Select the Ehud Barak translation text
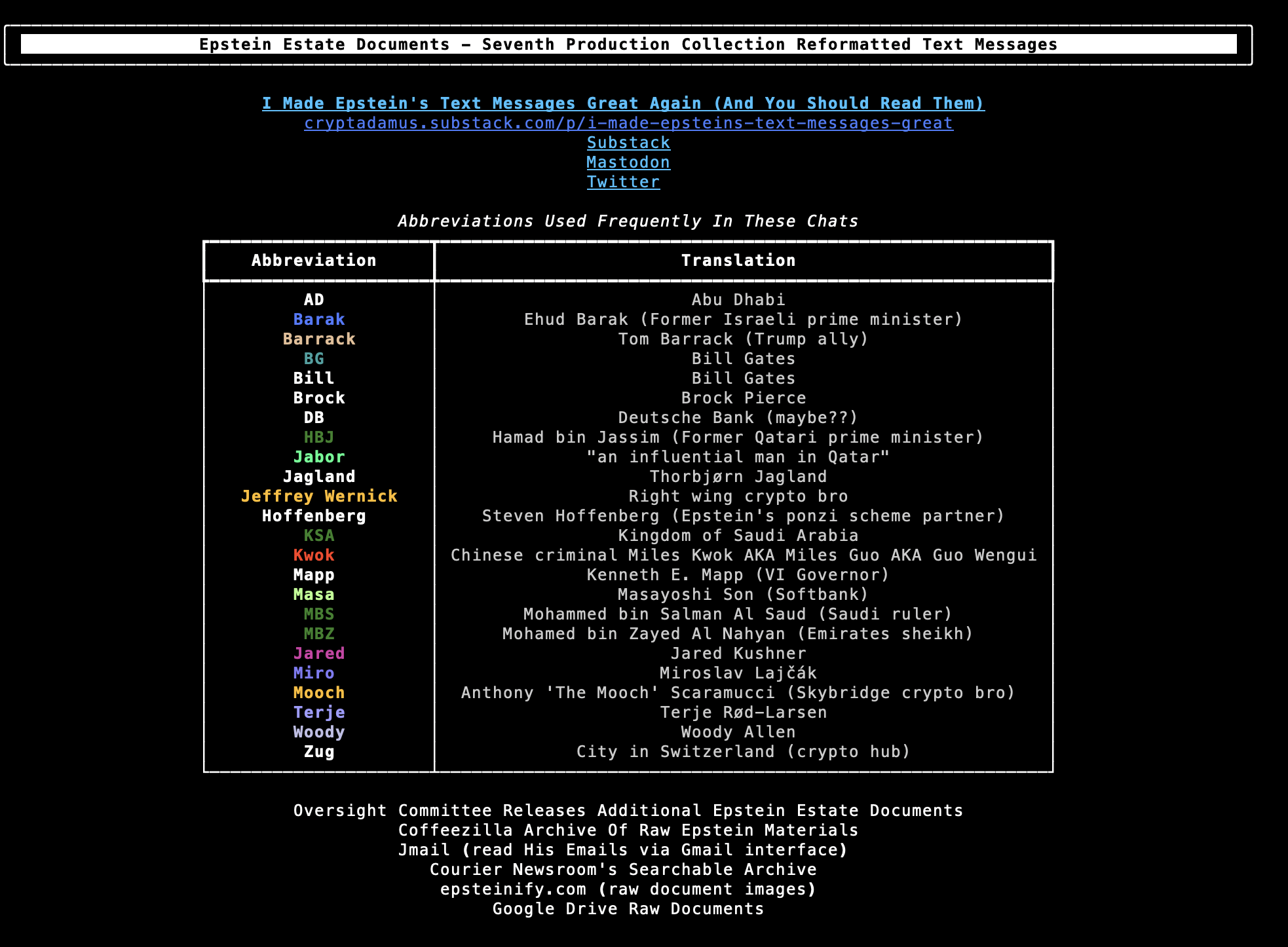 tap(744, 320)
